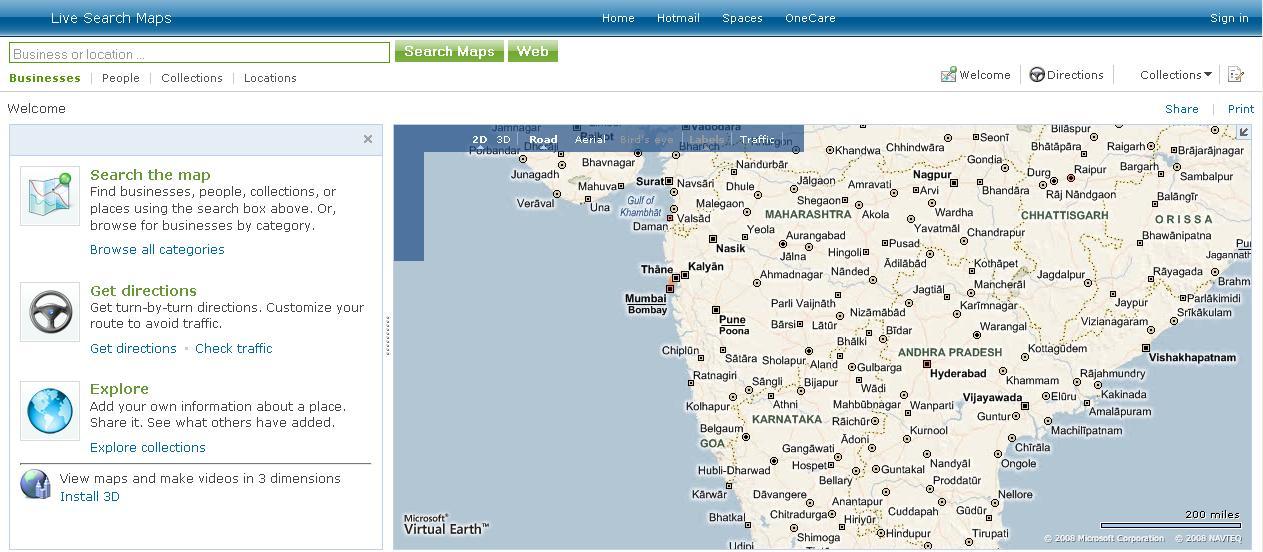Open Hotmail in top navigation

(678, 18)
